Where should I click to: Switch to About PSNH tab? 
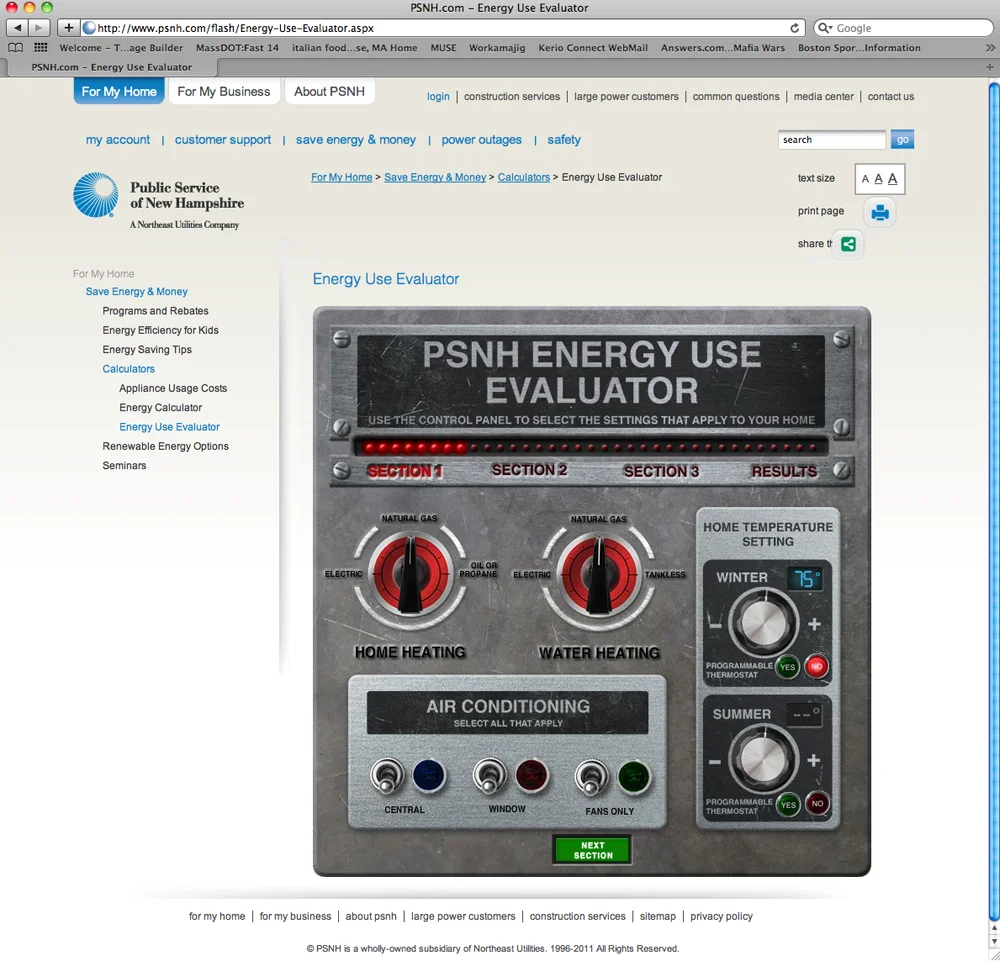tap(329, 91)
